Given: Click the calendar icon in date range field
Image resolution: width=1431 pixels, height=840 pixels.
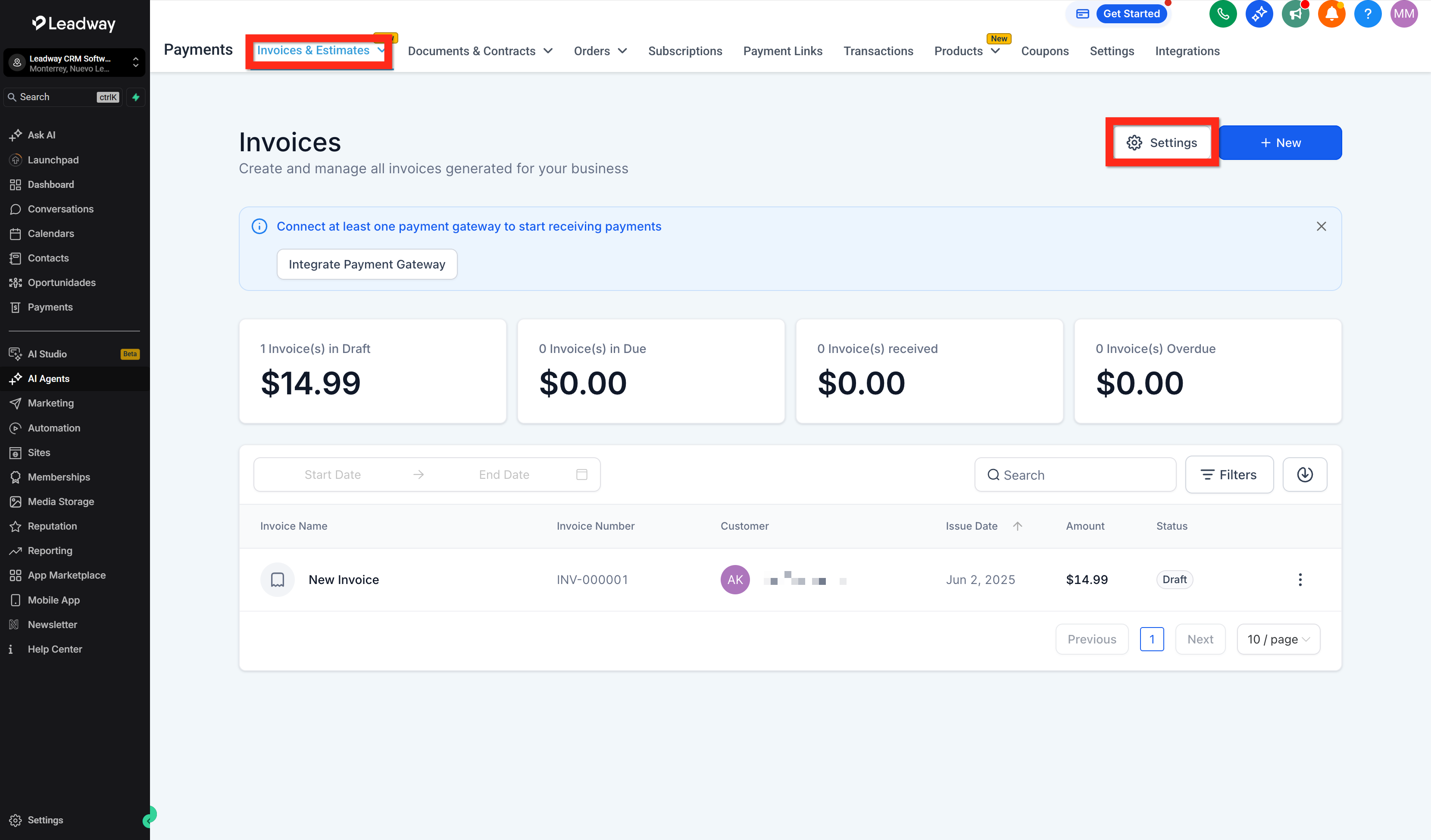Looking at the screenshot, I should click(x=581, y=474).
